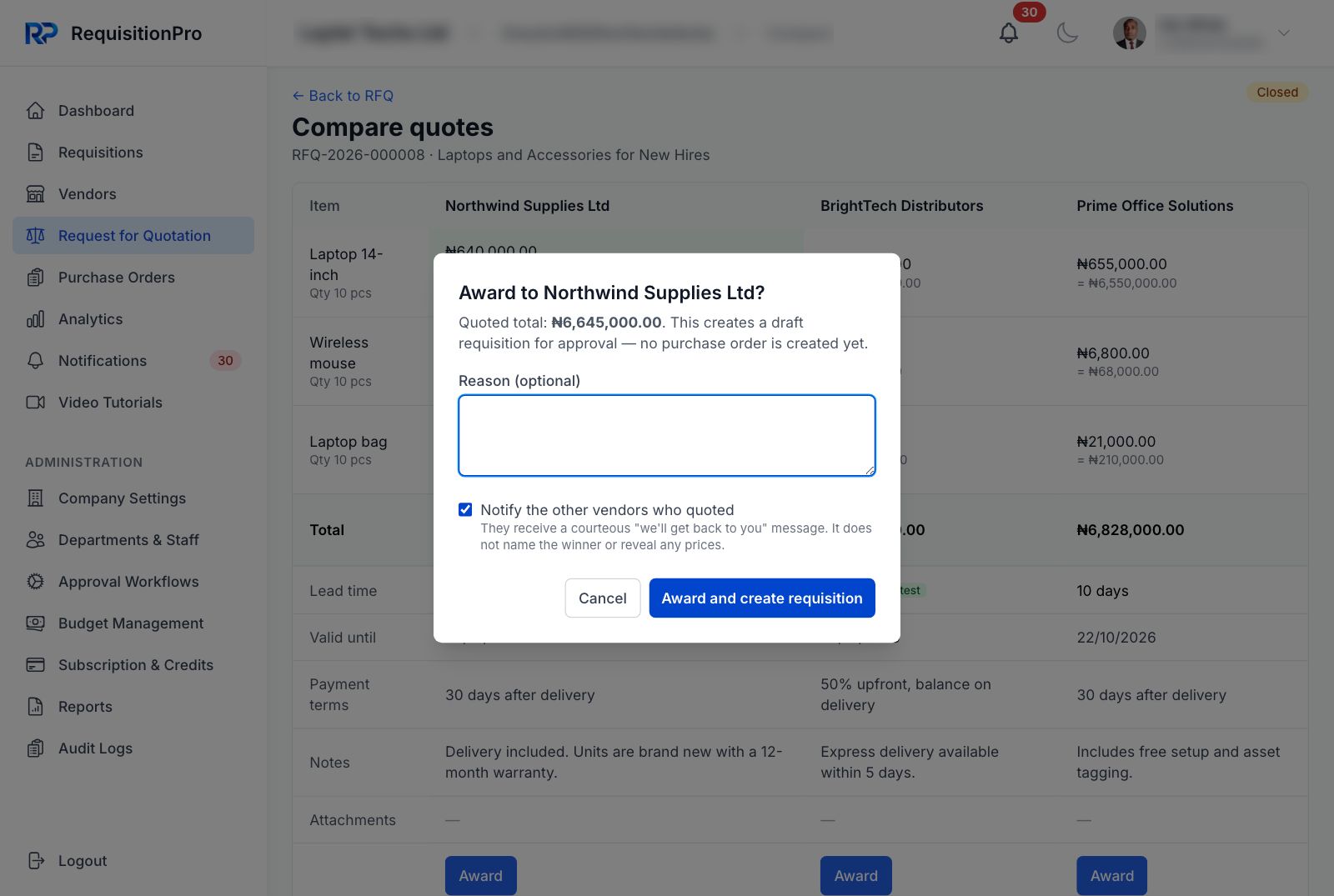Click the Audit Logs clipboard icon
The image size is (1334, 896).
[35, 748]
